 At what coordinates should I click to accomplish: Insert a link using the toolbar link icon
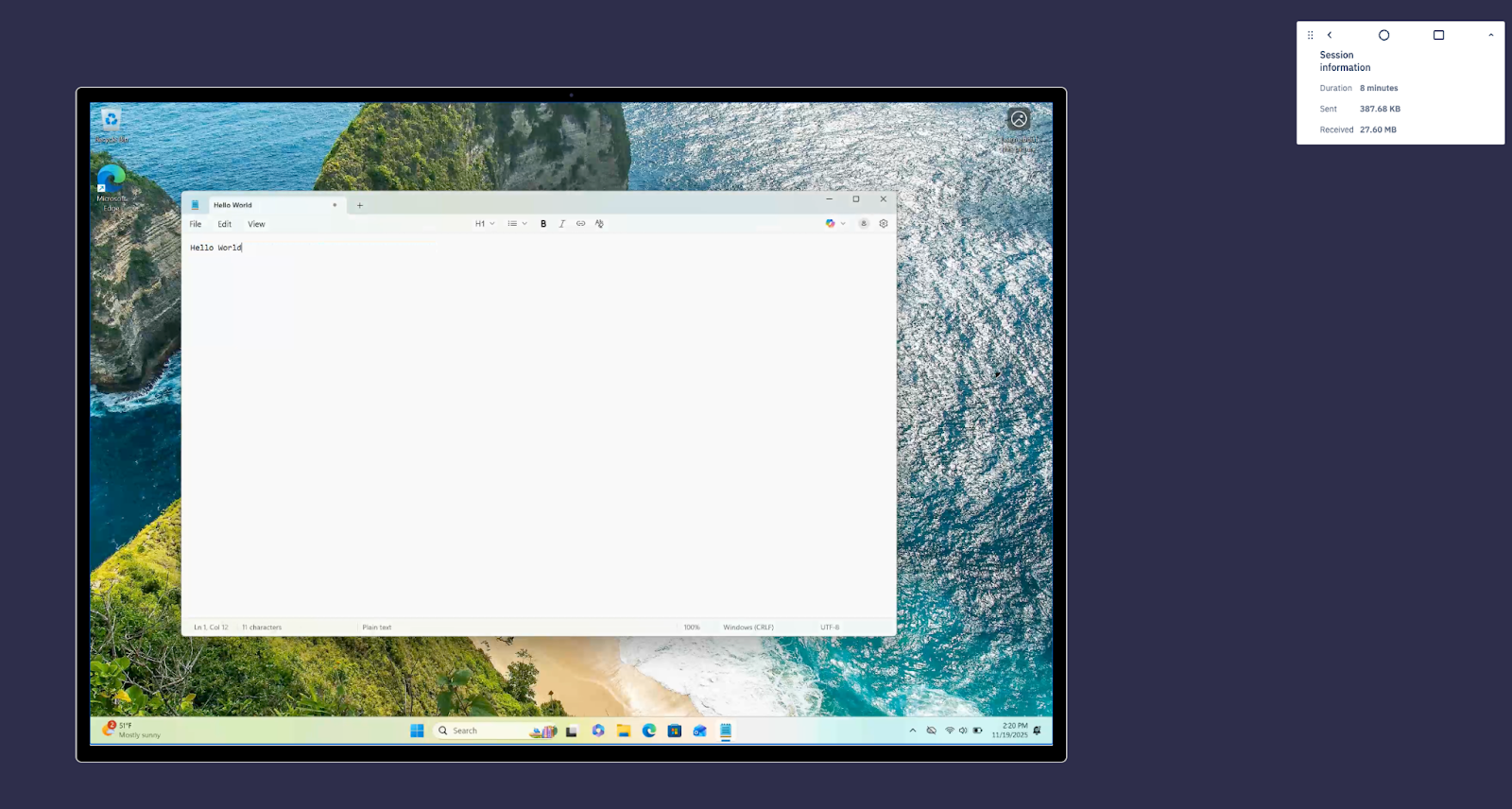point(580,224)
